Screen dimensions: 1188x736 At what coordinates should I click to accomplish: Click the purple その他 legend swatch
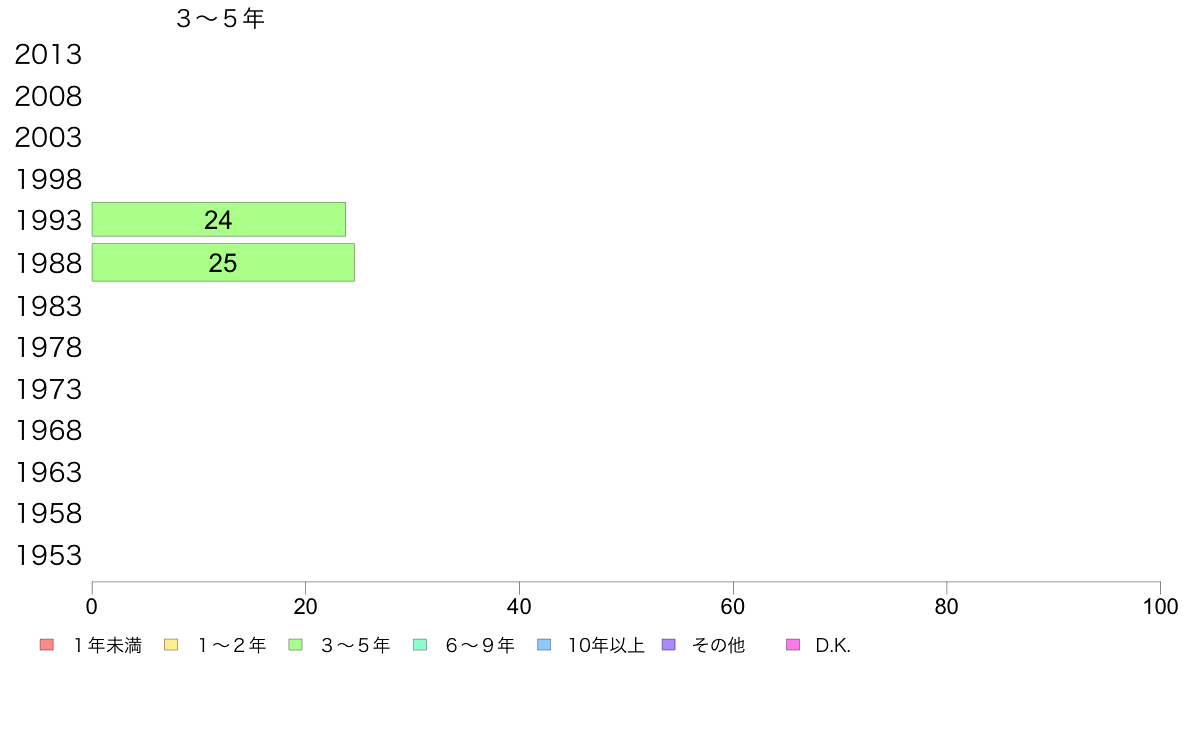tap(668, 645)
